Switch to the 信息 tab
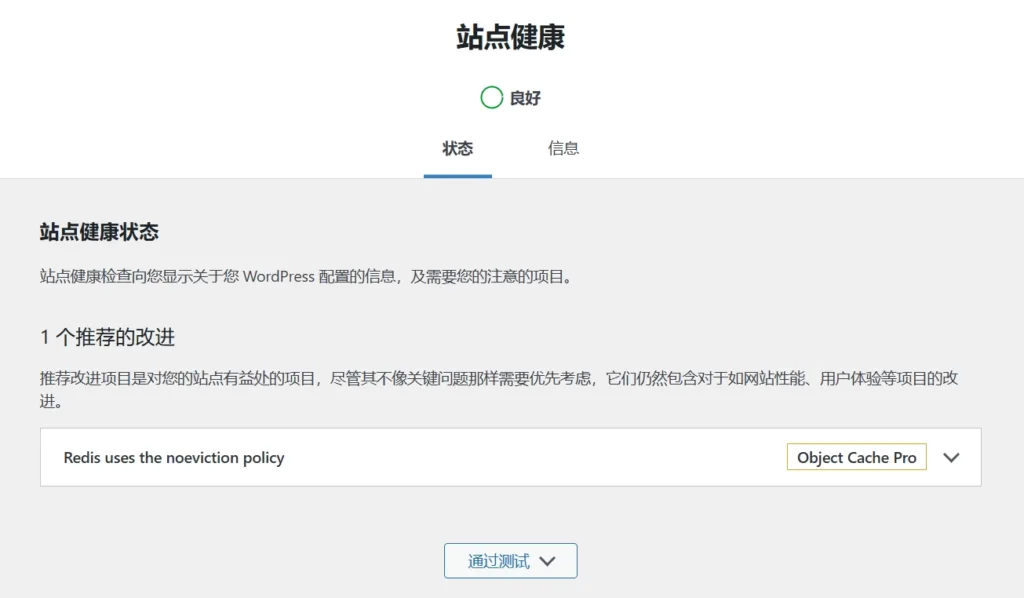The image size is (1024, 598). pyautogui.click(x=564, y=148)
